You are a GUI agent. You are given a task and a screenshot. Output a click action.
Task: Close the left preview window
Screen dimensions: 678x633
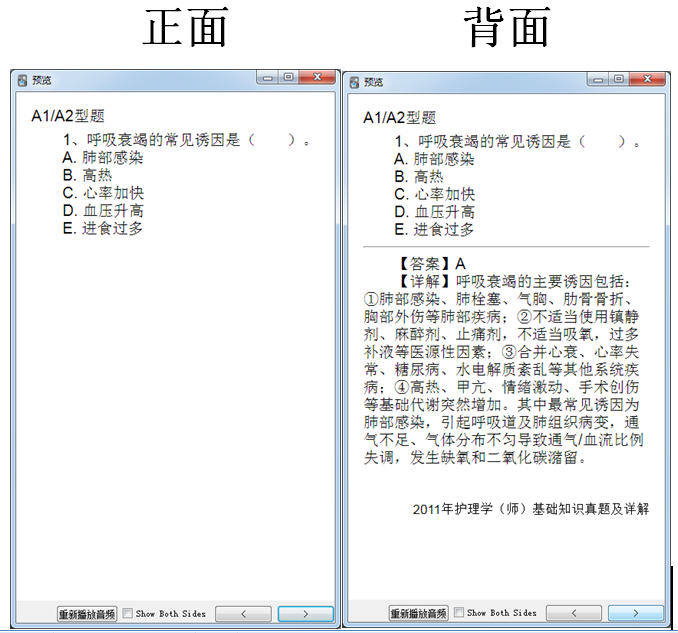pos(317,77)
